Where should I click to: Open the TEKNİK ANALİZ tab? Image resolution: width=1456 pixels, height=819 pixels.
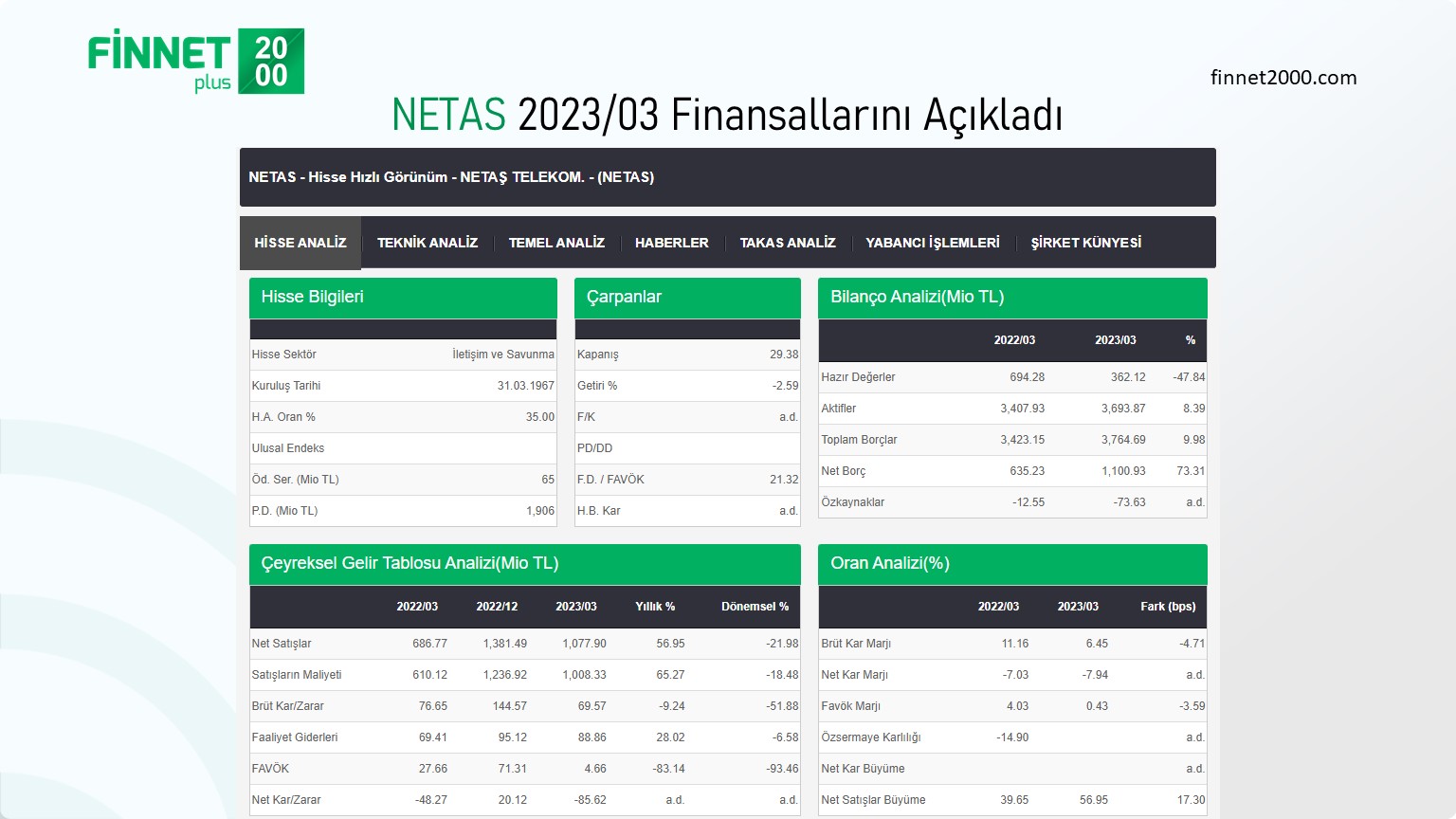[x=428, y=243]
